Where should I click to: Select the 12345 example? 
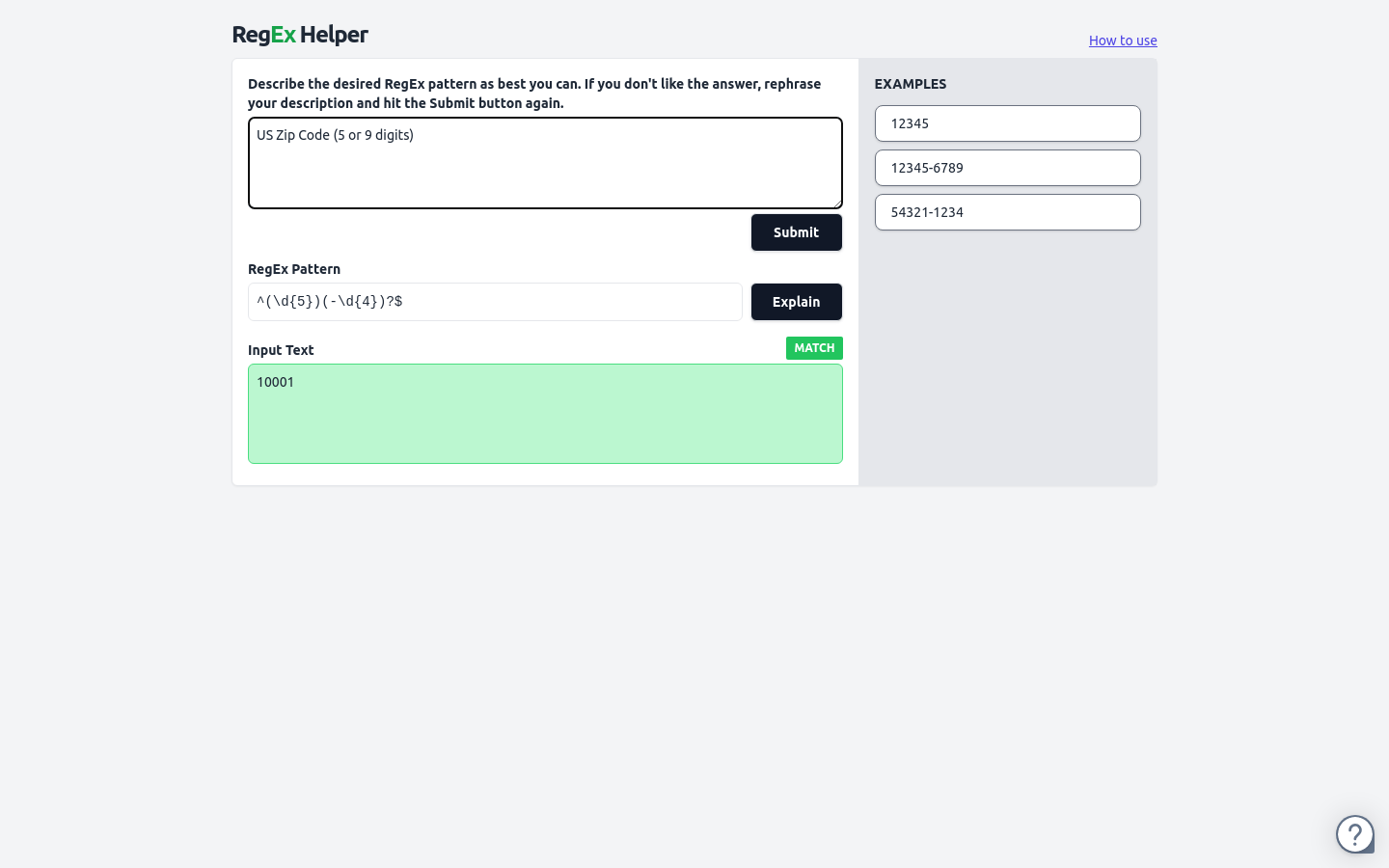click(x=1008, y=123)
